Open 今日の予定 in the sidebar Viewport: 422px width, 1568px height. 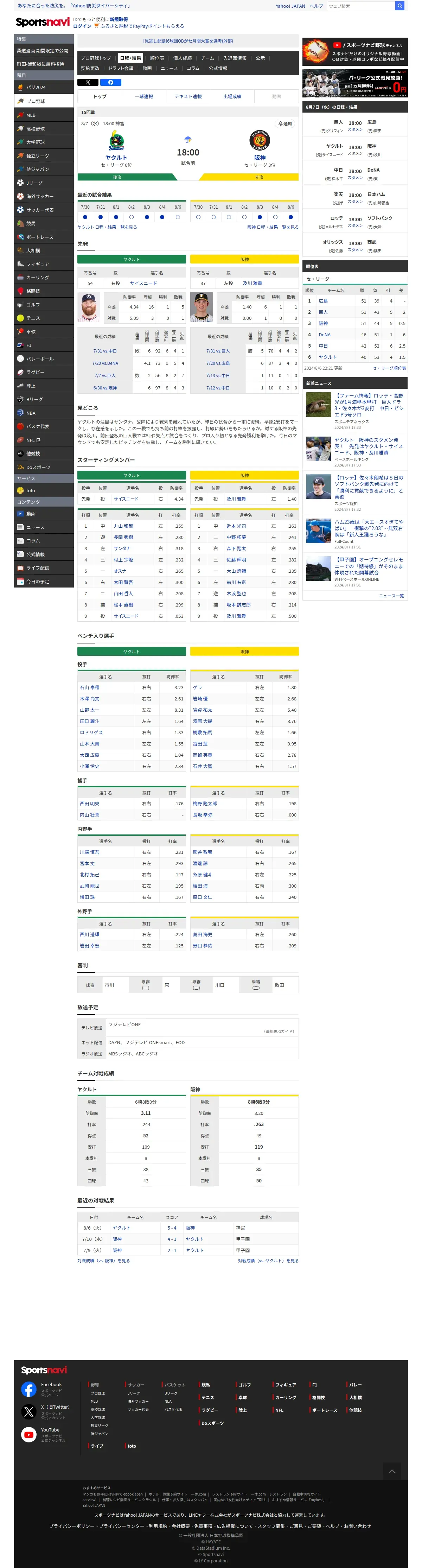click(x=44, y=582)
